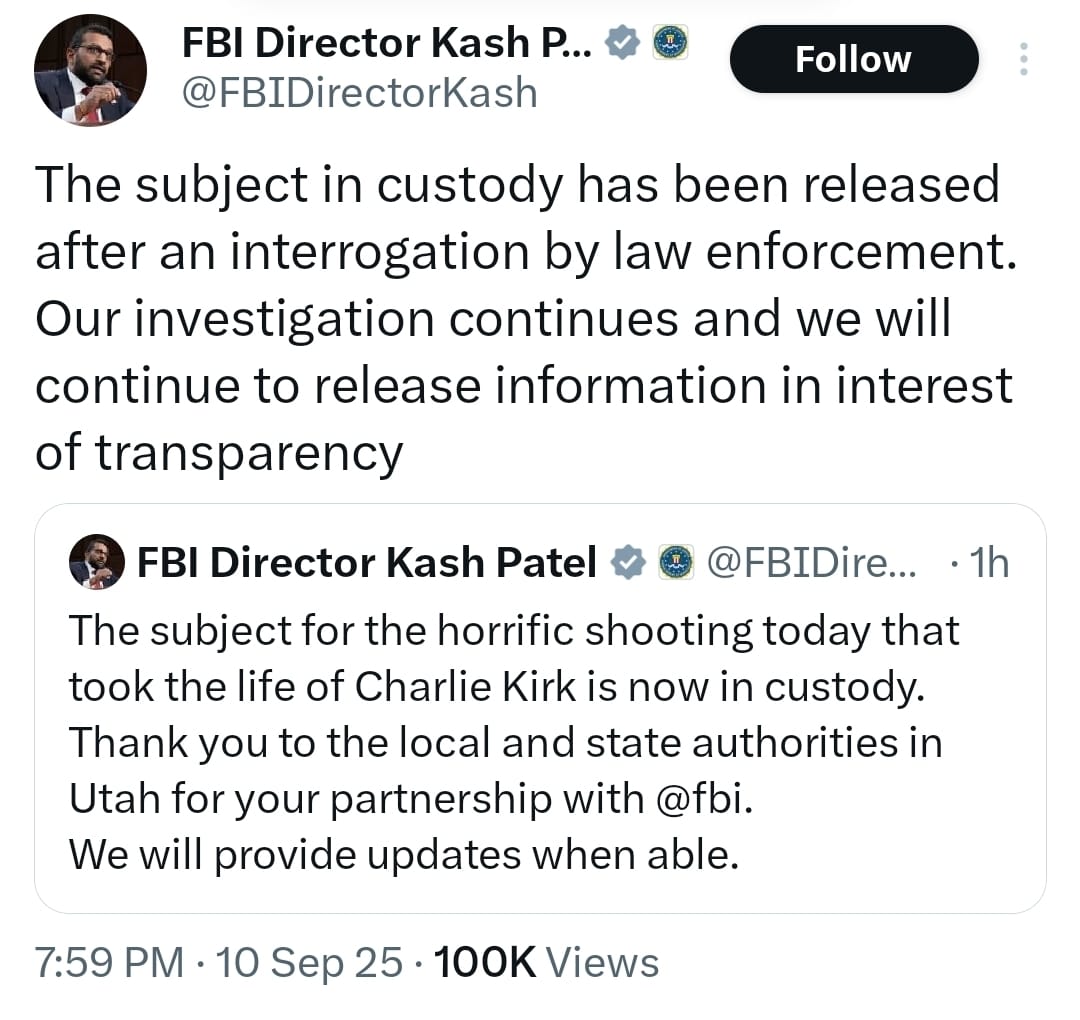Open the large profile avatar photo
Viewport: 1080px width, 1020px height.
pos(90,70)
